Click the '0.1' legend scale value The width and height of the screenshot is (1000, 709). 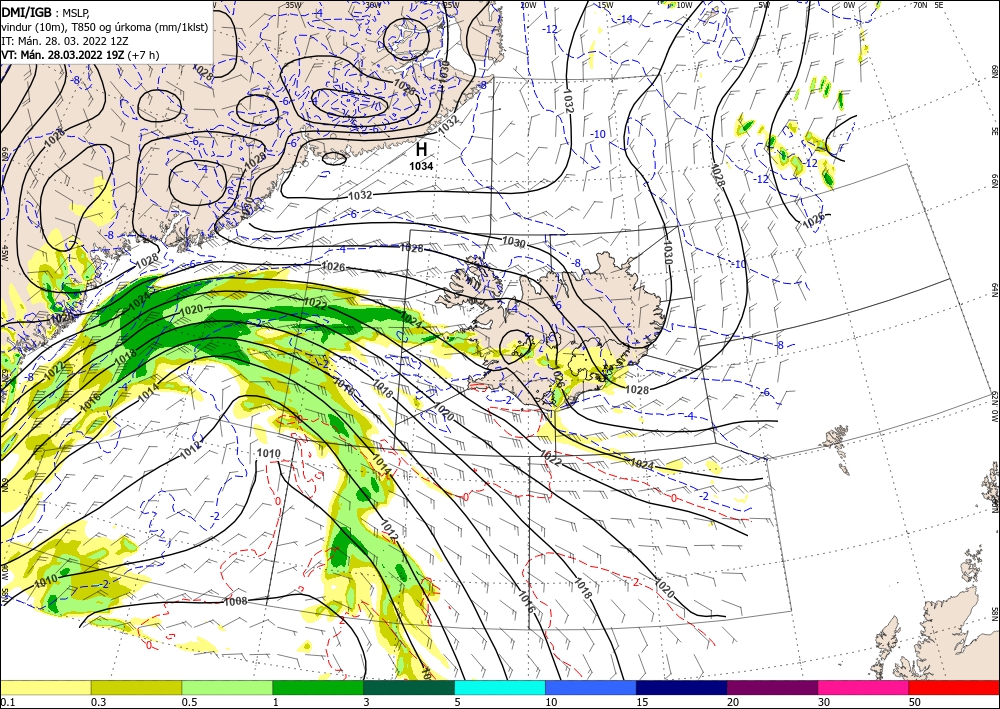[6, 702]
